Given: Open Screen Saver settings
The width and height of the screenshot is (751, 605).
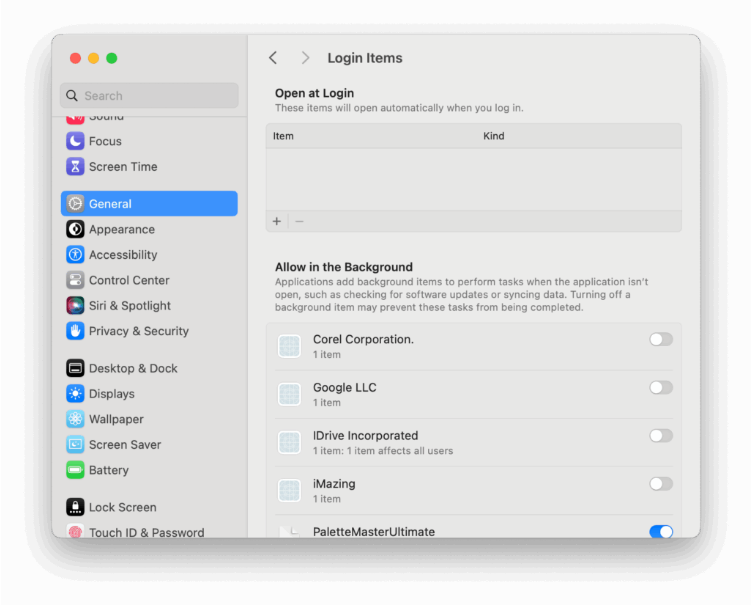Looking at the screenshot, I should click(149, 445).
